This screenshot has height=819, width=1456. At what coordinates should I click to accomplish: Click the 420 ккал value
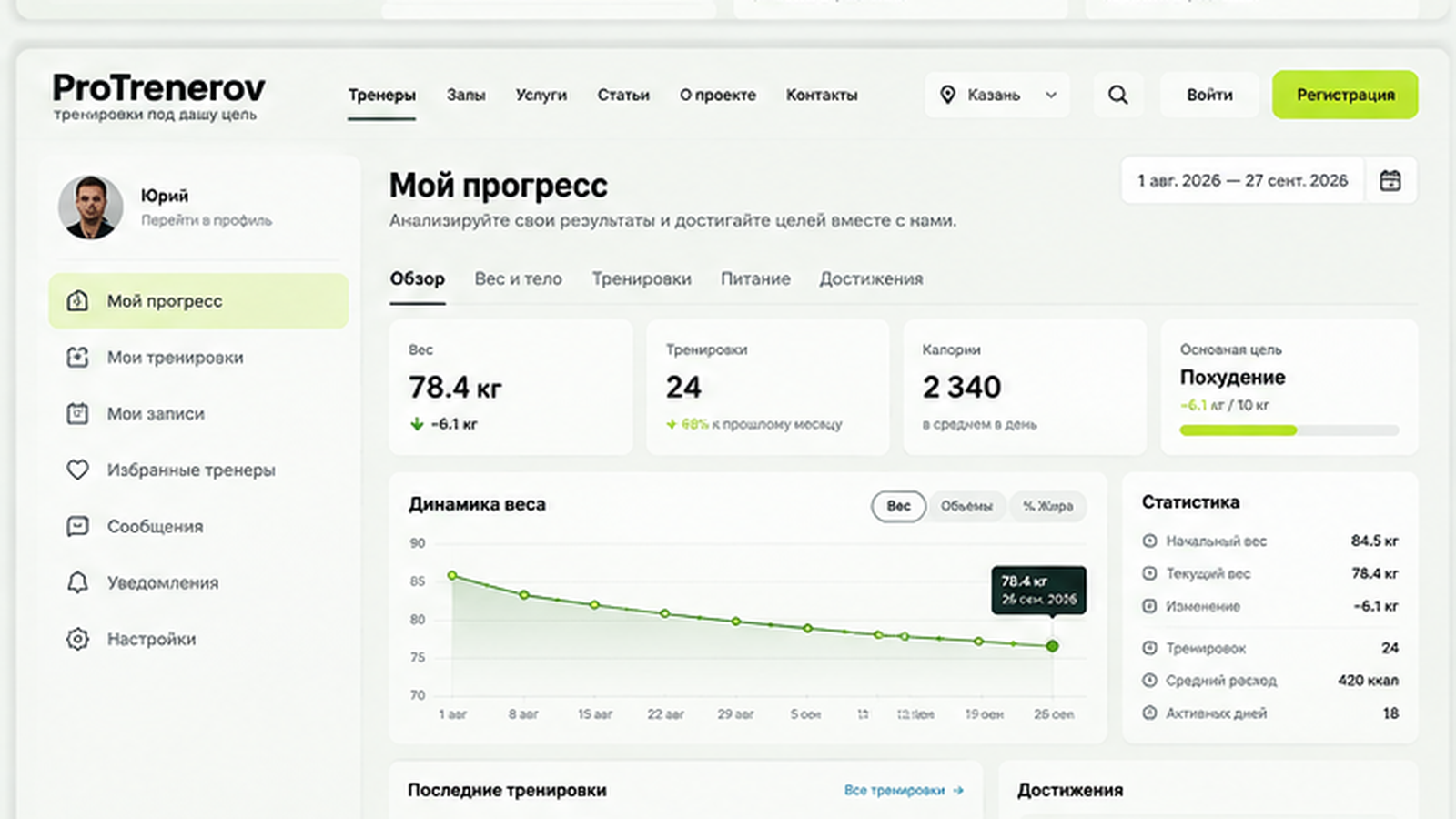(x=1368, y=681)
